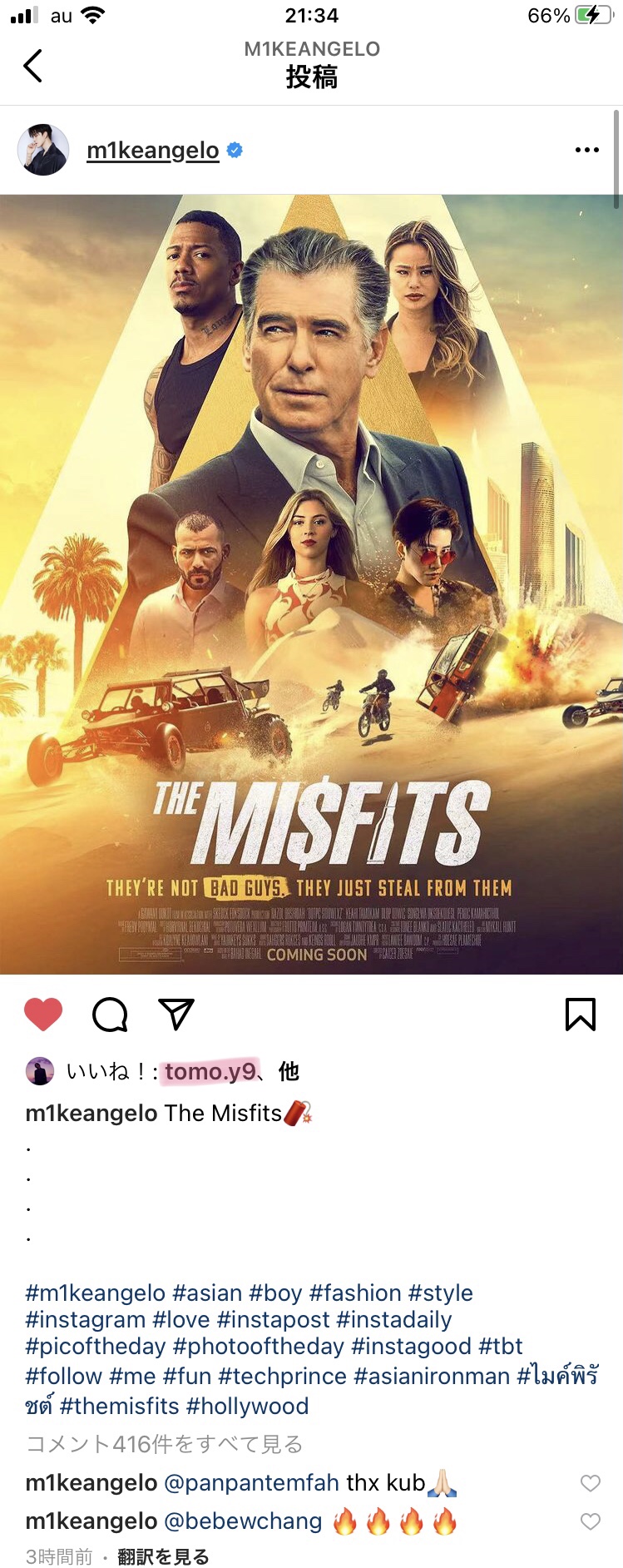Open m1keangelo username in post header

[153, 150]
